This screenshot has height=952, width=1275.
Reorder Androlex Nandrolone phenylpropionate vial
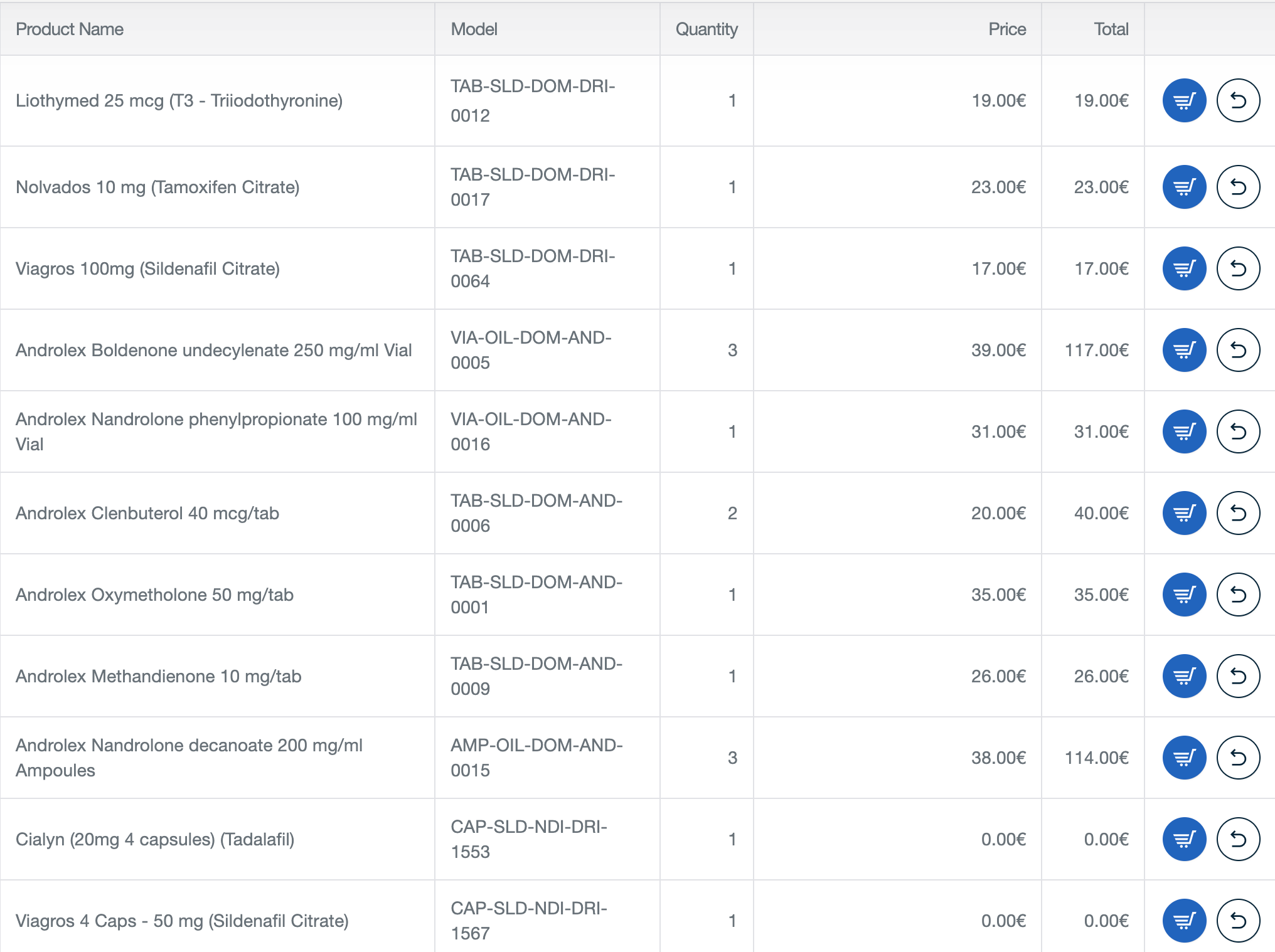1184,431
